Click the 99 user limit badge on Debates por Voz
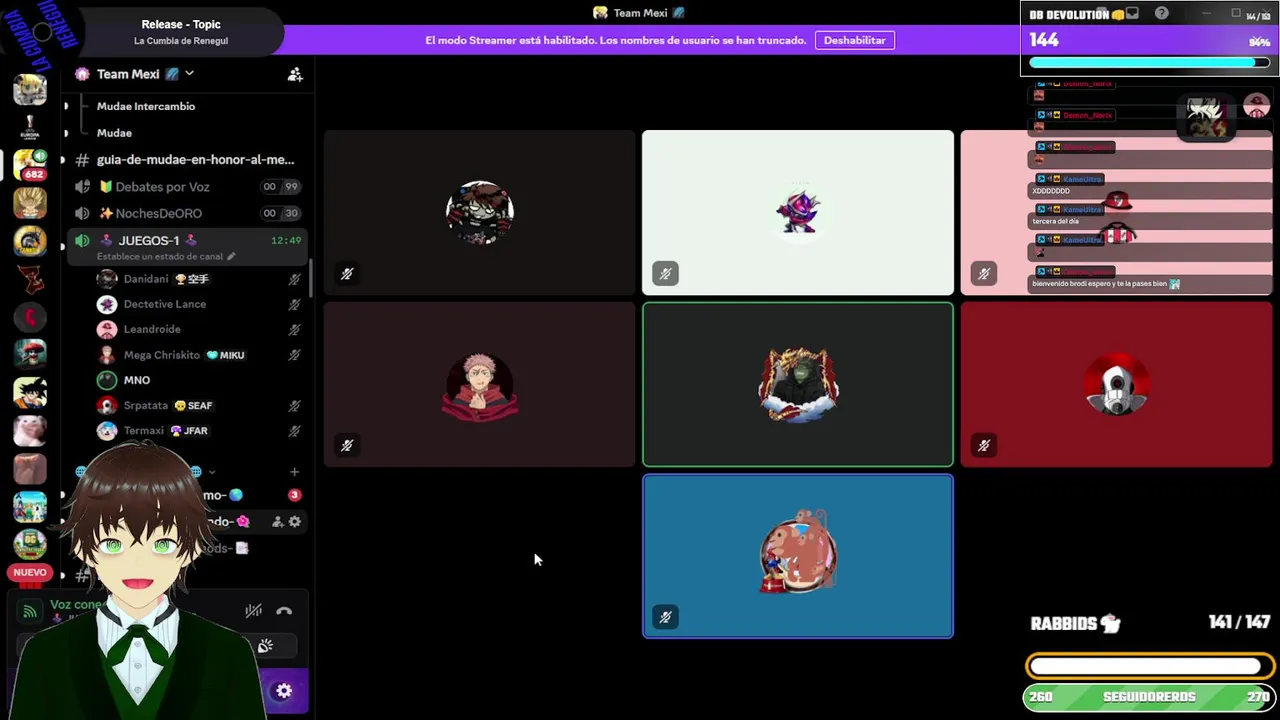Screen dimensions: 1280x720 tap(291, 186)
